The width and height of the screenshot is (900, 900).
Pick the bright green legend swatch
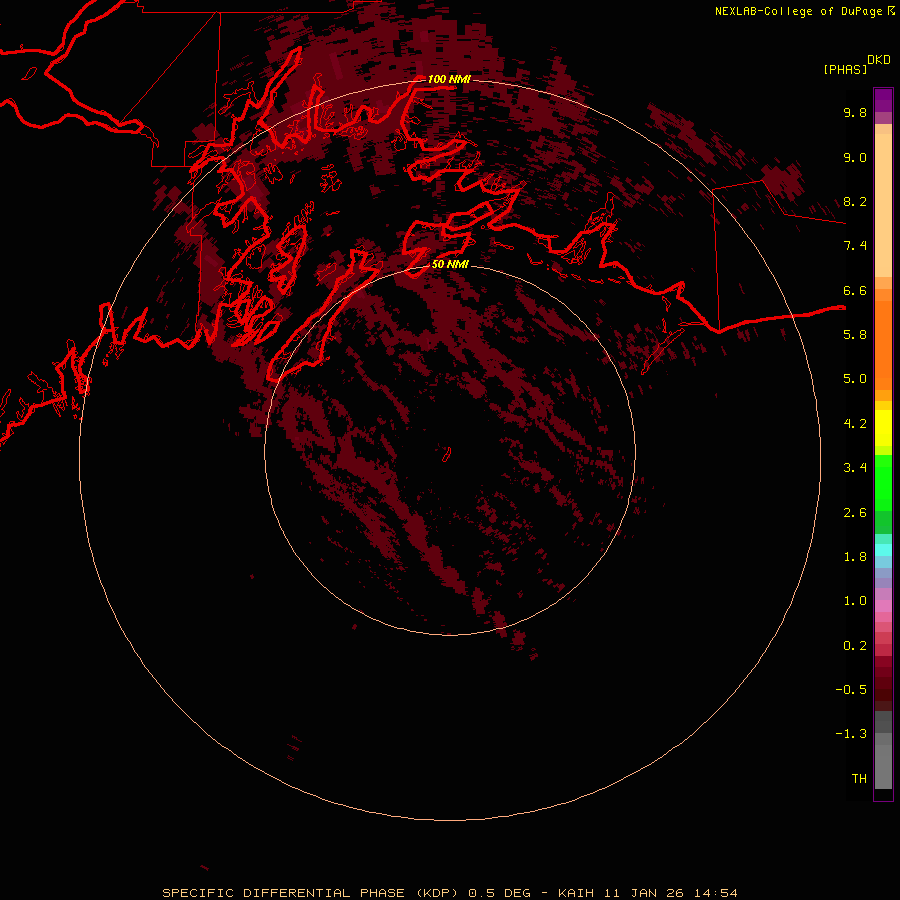(x=883, y=482)
